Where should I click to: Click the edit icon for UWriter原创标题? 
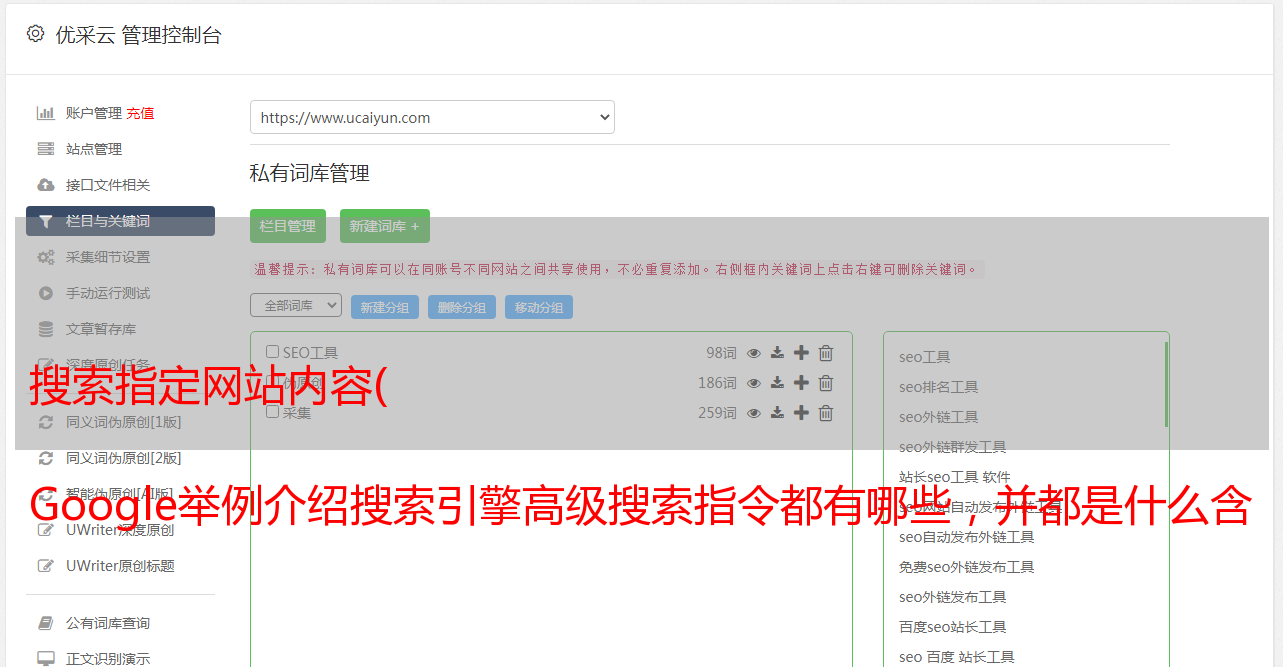[45, 566]
